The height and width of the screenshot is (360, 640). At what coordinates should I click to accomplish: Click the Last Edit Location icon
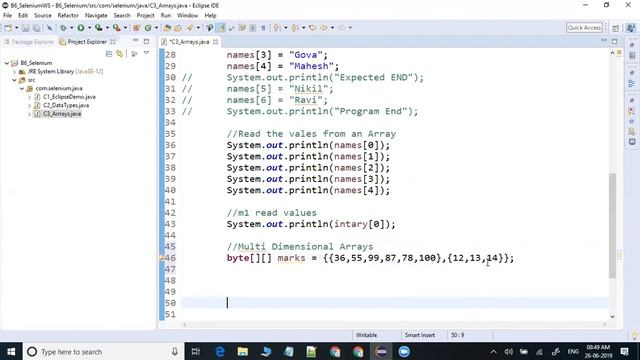coord(313,28)
